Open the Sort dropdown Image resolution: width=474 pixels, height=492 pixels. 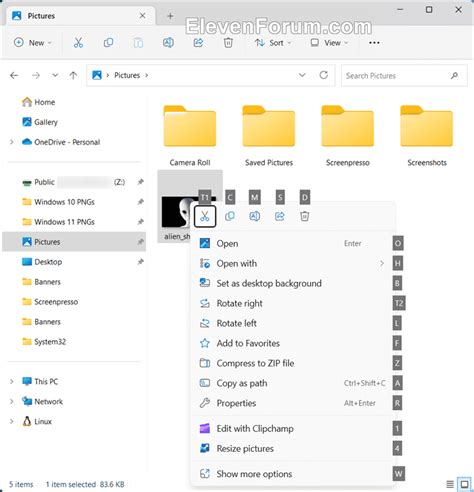[x=273, y=43]
